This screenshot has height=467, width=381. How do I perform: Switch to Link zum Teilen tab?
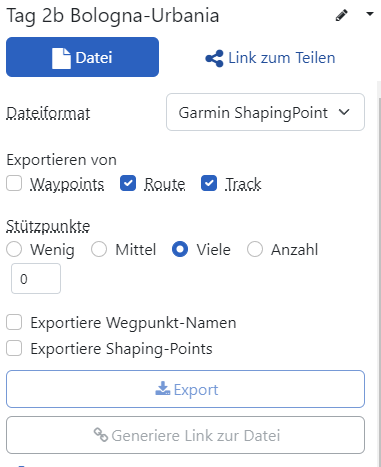[x=270, y=58]
